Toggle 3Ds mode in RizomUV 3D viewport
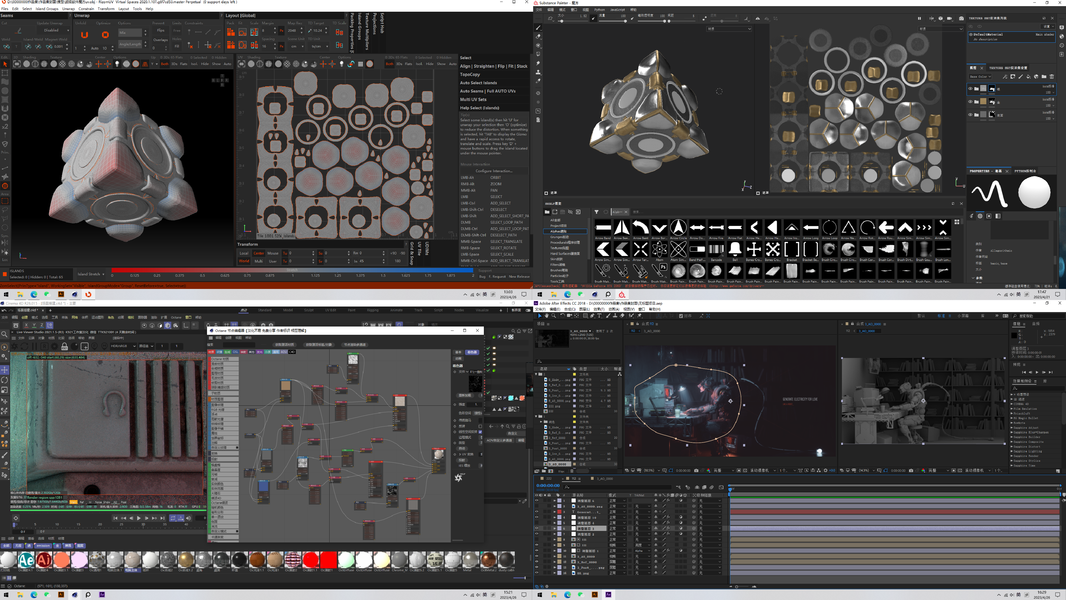1066x600 pixels. [174, 64]
